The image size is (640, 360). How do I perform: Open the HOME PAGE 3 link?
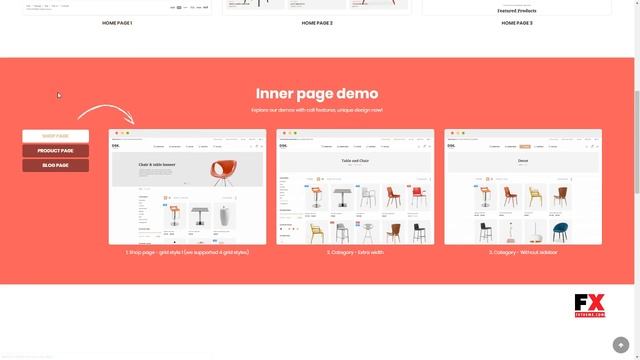click(x=517, y=23)
